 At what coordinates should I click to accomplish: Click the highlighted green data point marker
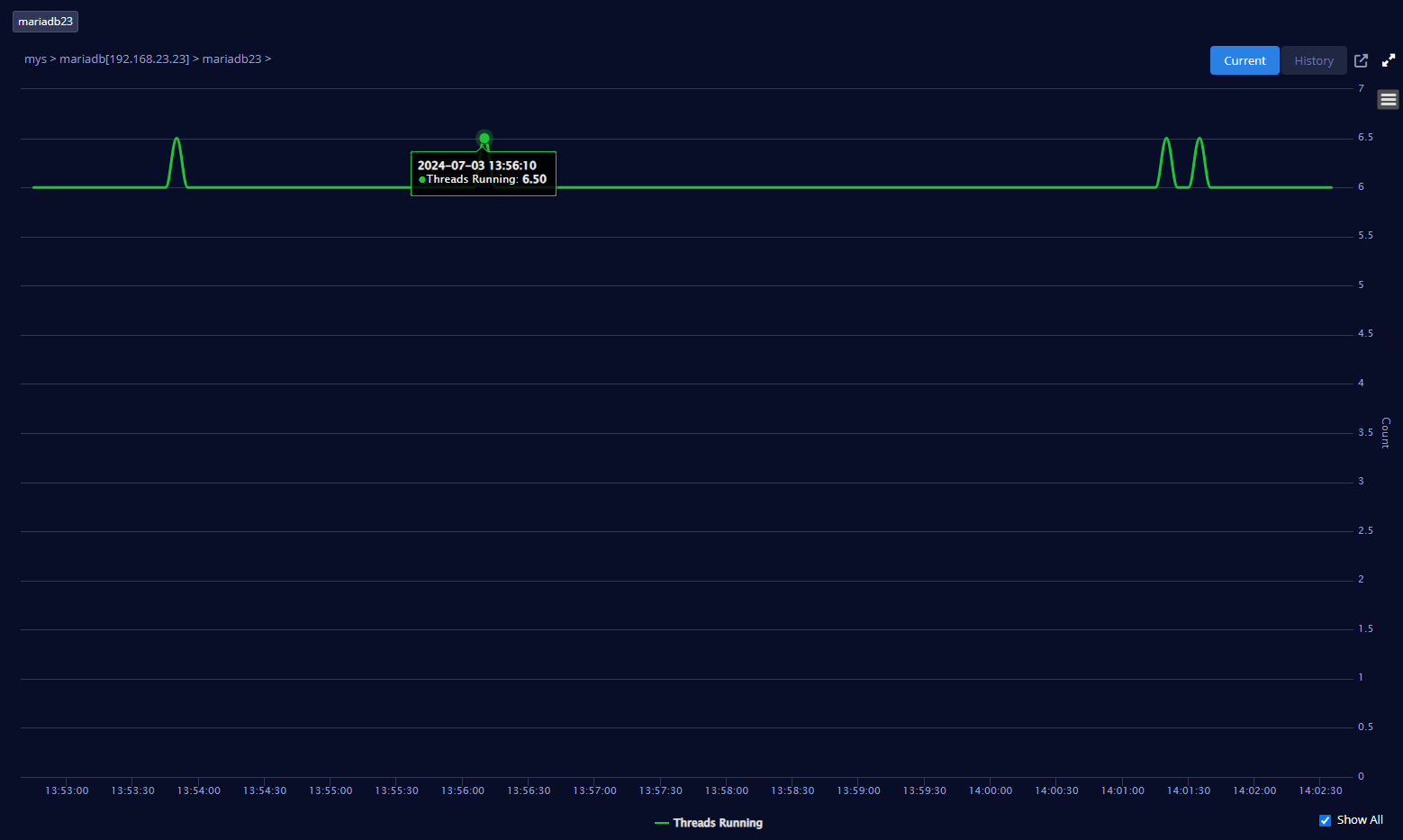point(484,139)
